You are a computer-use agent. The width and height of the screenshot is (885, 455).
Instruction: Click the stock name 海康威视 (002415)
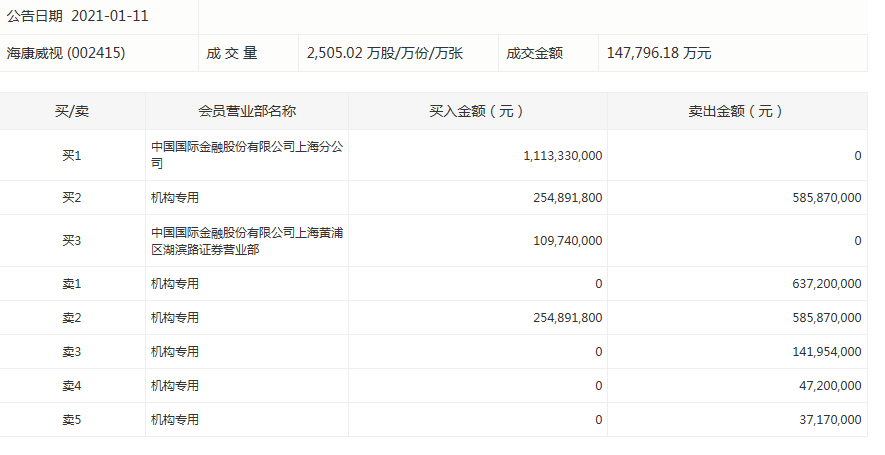coord(65,53)
